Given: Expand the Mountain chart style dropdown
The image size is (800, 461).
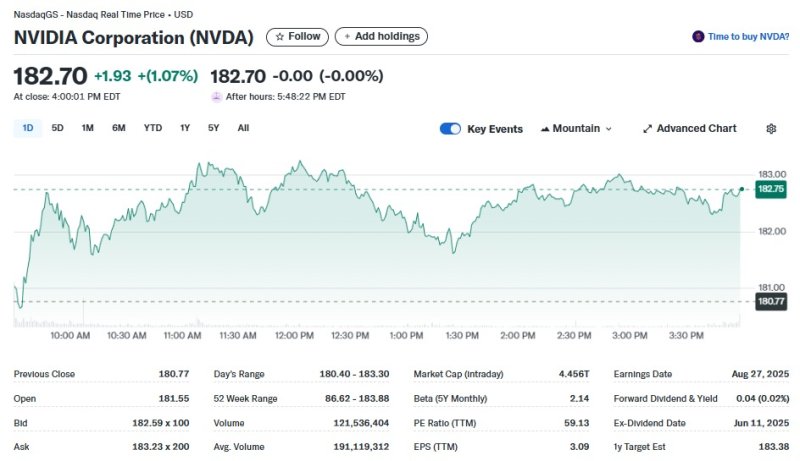Looking at the screenshot, I should tap(608, 129).
